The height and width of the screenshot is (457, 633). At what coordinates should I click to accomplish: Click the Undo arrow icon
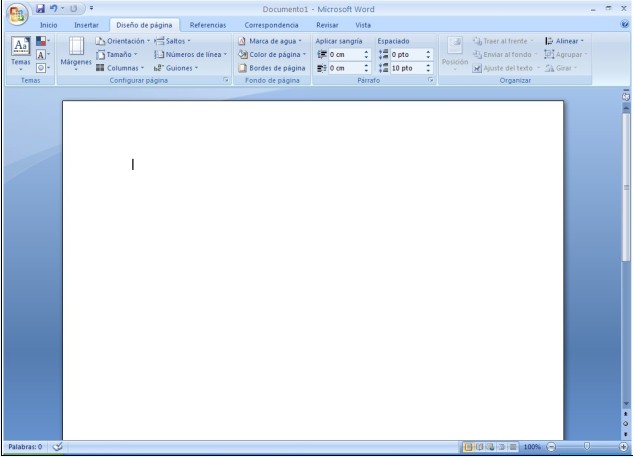(55, 9)
